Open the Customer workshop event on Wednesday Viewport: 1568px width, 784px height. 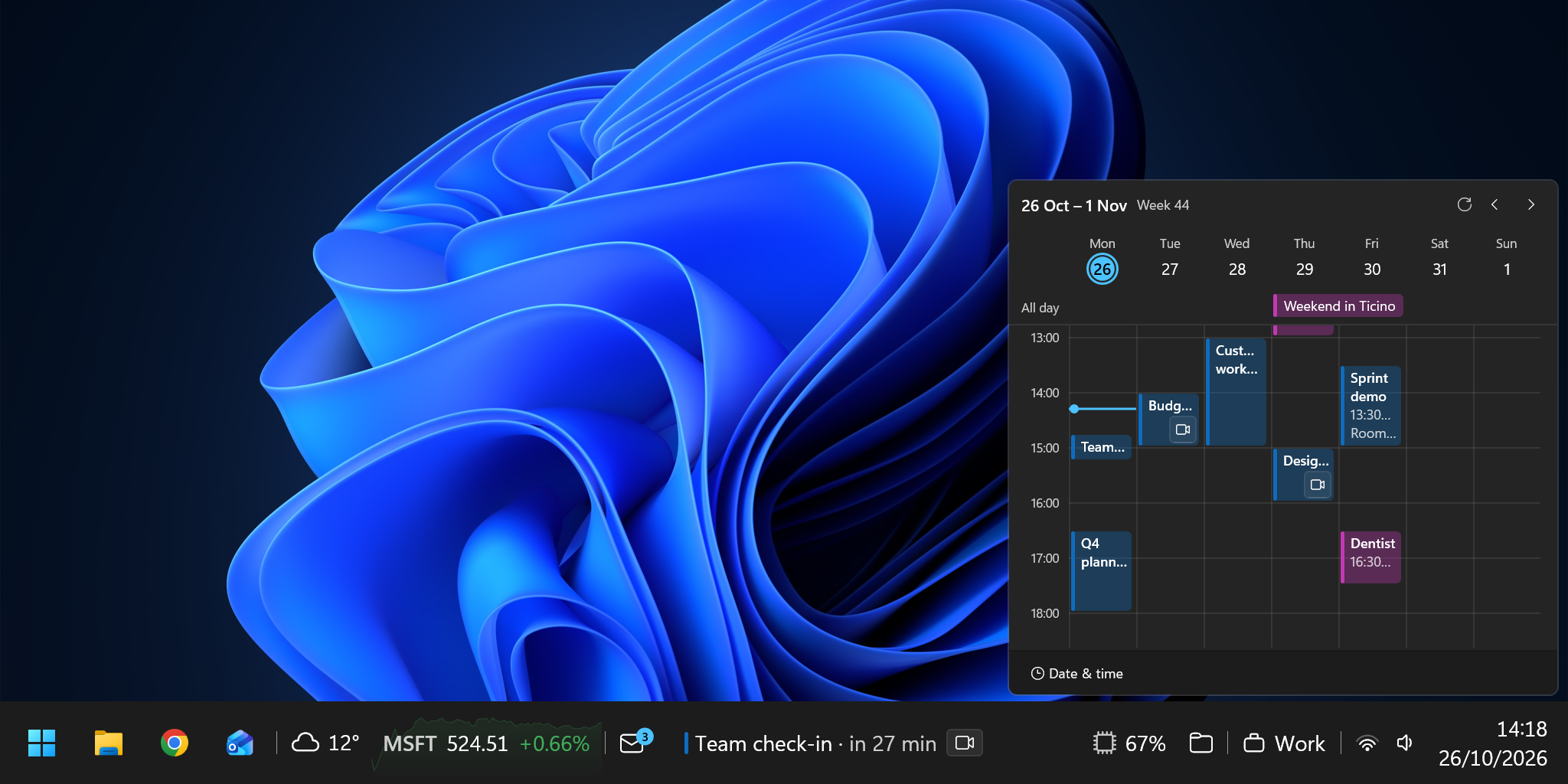click(x=1236, y=392)
